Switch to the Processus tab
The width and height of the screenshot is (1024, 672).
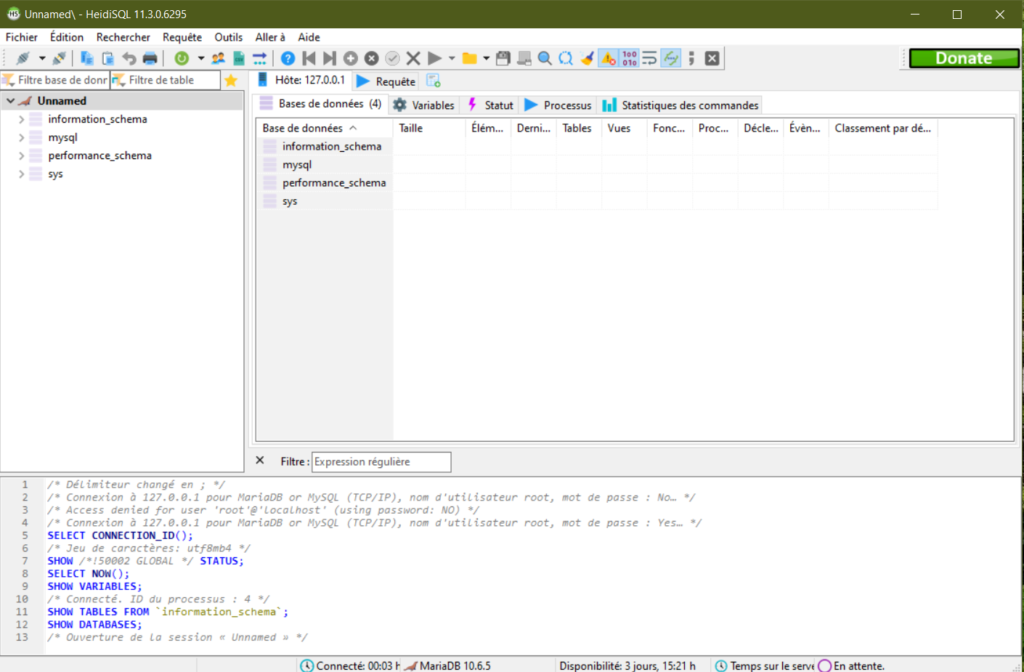[x=558, y=105]
